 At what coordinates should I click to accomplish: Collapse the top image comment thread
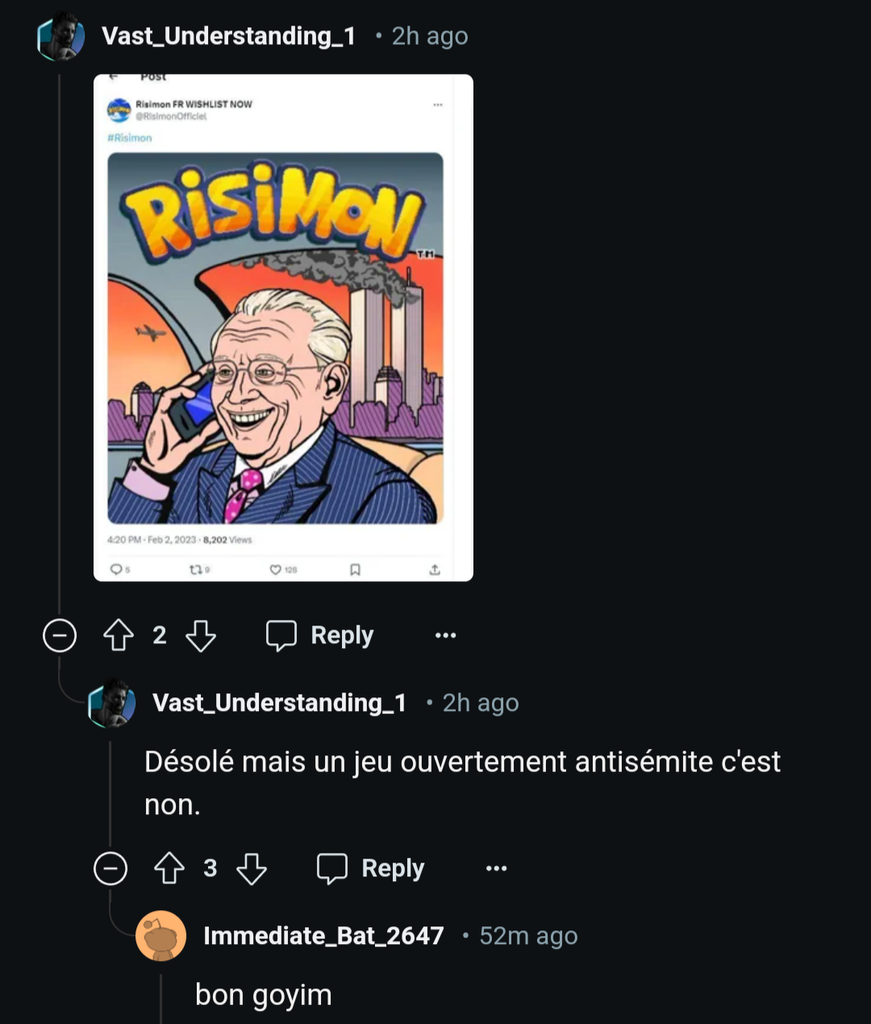[x=60, y=636]
